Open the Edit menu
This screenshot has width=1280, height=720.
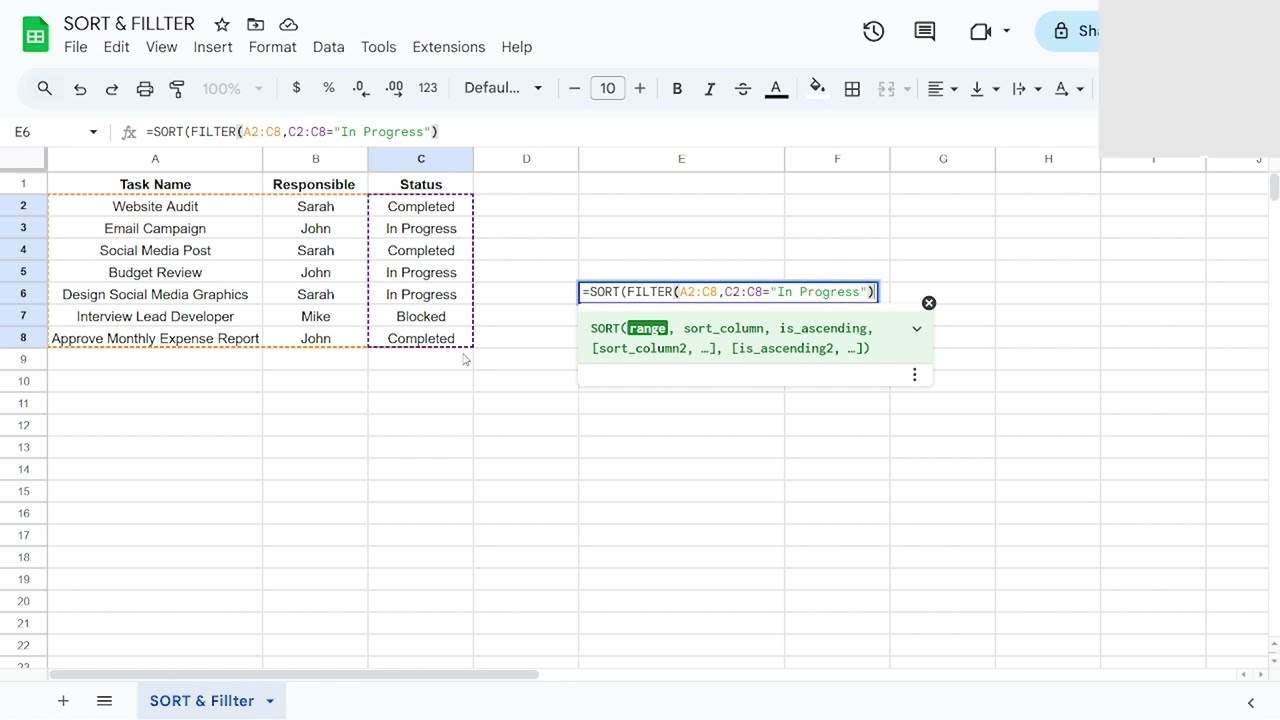tap(116, 47)
